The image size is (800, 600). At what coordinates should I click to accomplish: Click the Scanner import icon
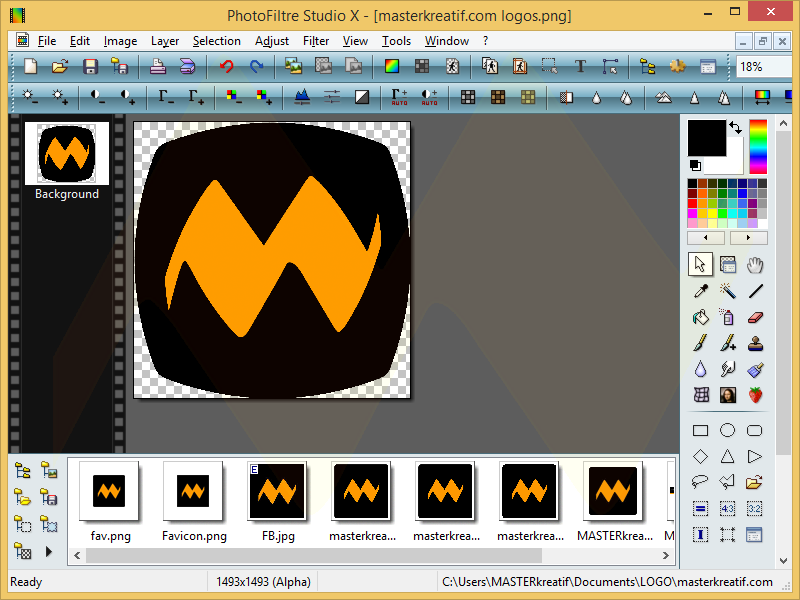tap(187, 66)
